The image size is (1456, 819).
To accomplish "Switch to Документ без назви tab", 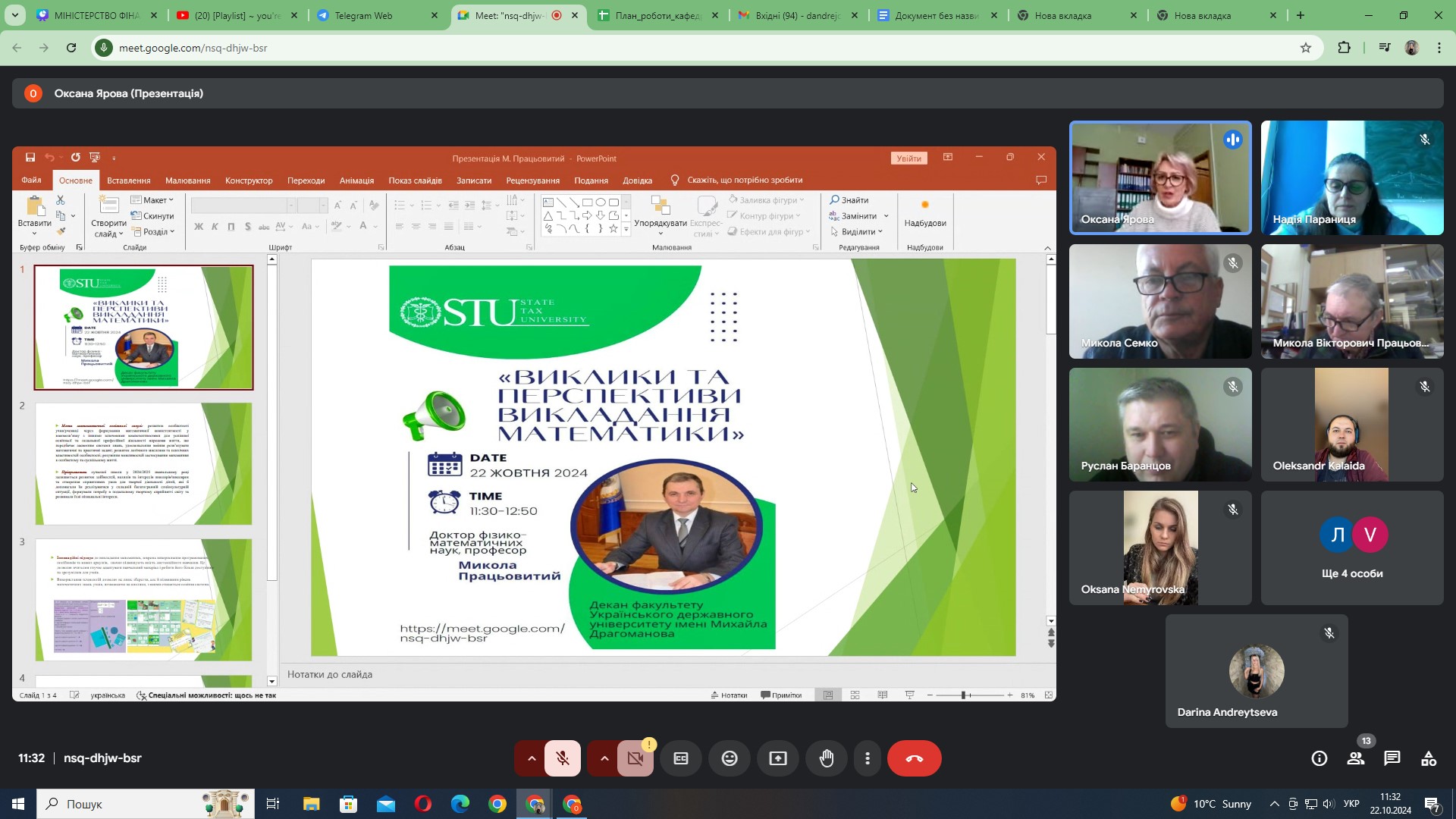I will click(x=937, y=15).
